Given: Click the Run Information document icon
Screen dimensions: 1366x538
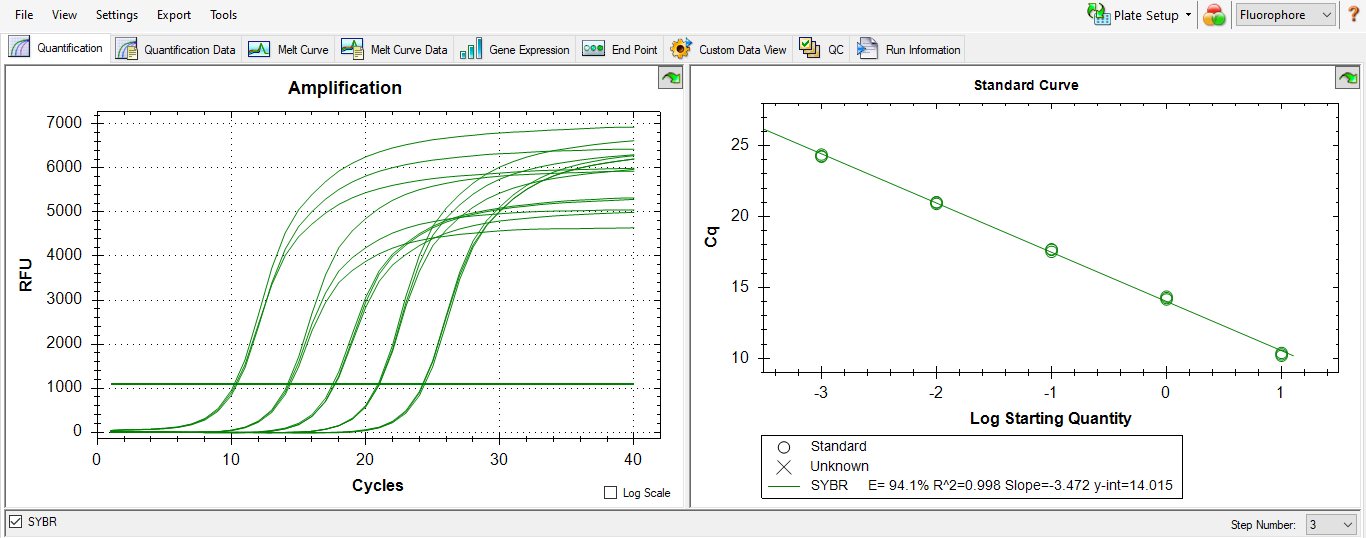Looking at the screenshot, I should 867,49.
